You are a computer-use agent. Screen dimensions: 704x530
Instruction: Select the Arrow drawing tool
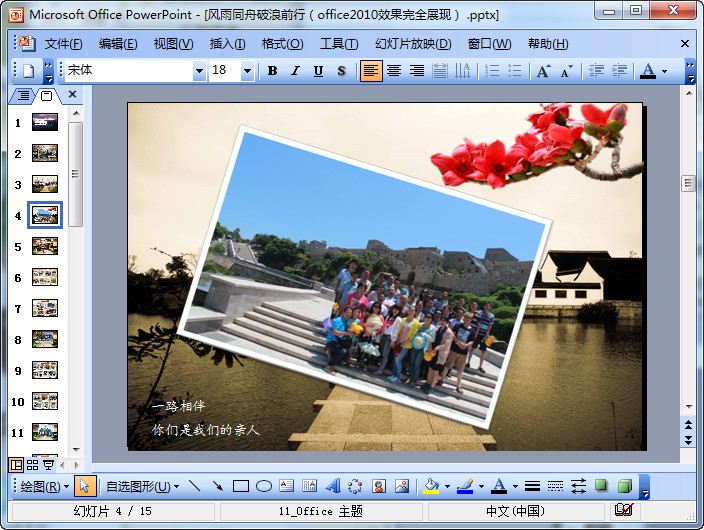pos(218,486)
